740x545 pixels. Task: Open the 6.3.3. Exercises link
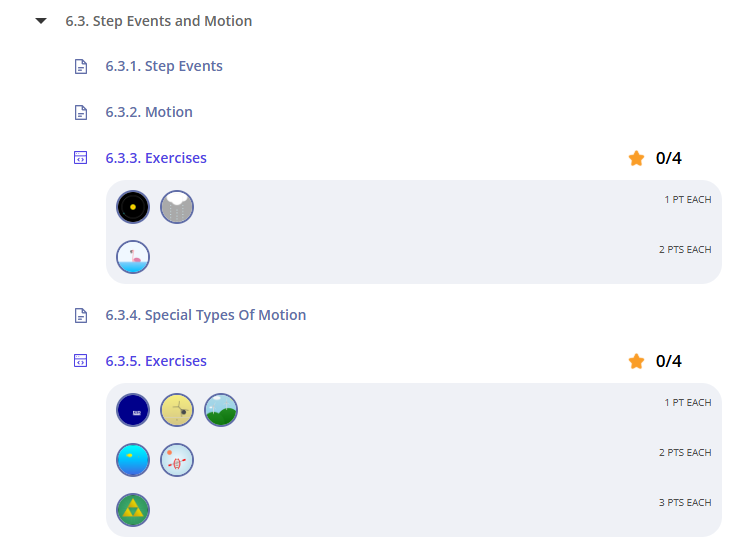[156, 158]
